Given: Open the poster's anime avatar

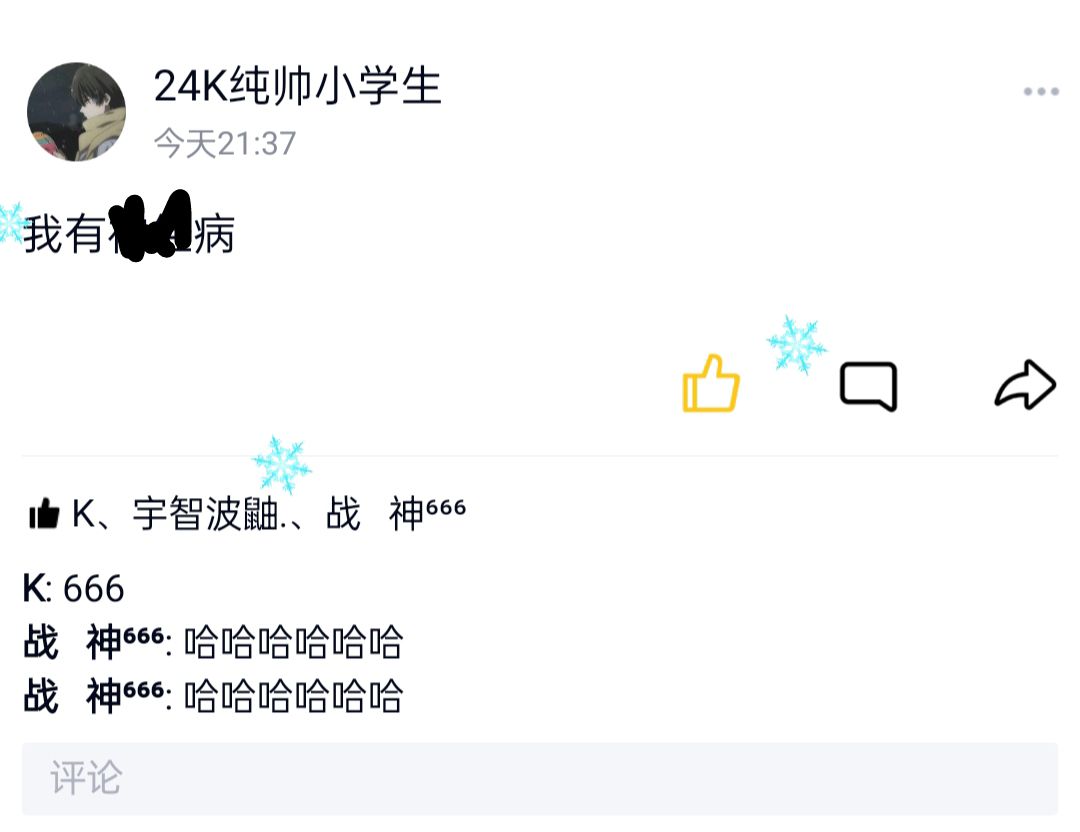Looking at the screenshot, I should (x=76, y=112).
